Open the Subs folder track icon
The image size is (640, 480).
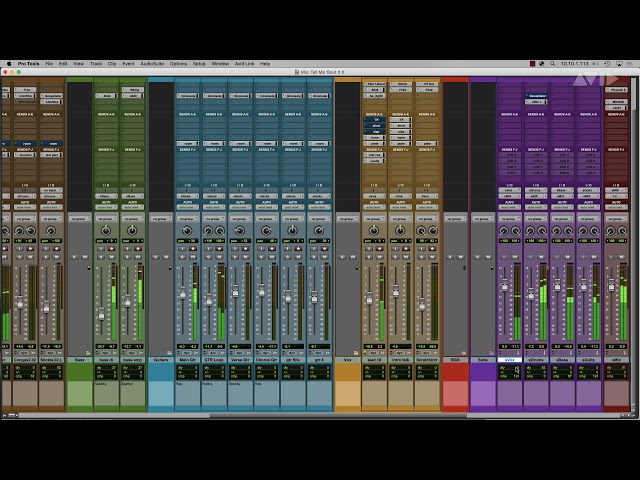point(491,353)
